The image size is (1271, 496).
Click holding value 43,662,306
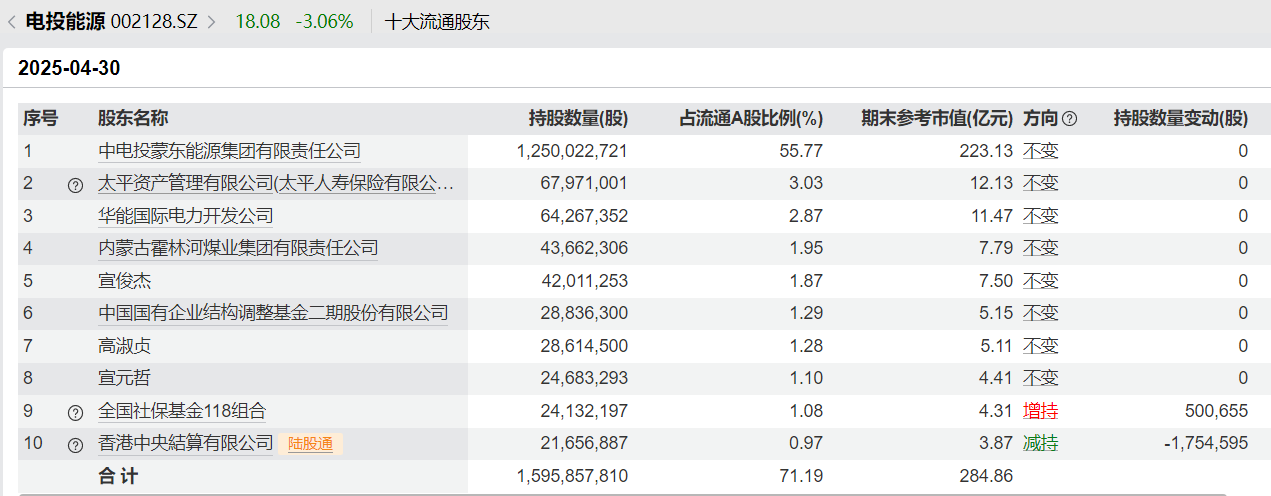584,248
